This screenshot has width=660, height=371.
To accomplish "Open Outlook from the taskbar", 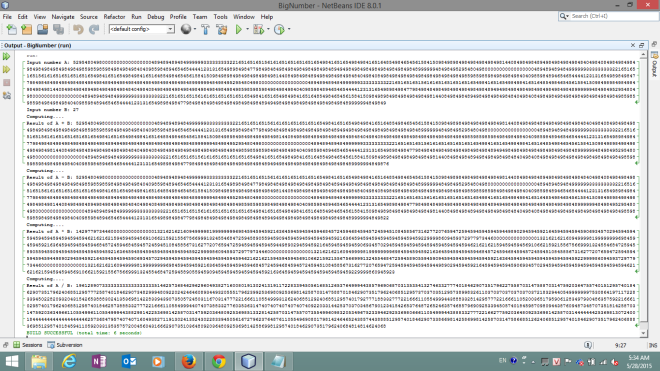I will pos(129,361).
